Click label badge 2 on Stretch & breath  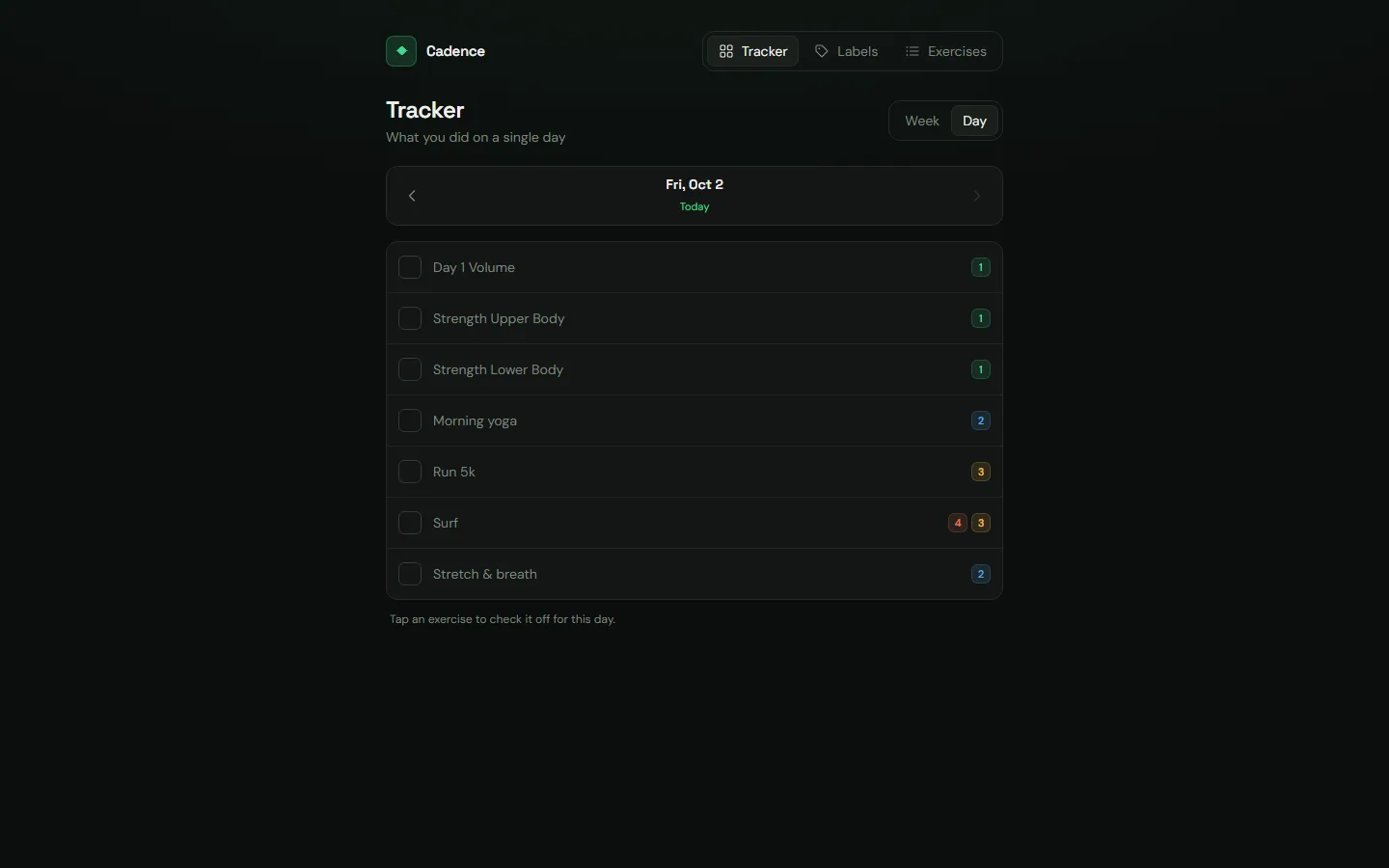(x=981, y=574)
